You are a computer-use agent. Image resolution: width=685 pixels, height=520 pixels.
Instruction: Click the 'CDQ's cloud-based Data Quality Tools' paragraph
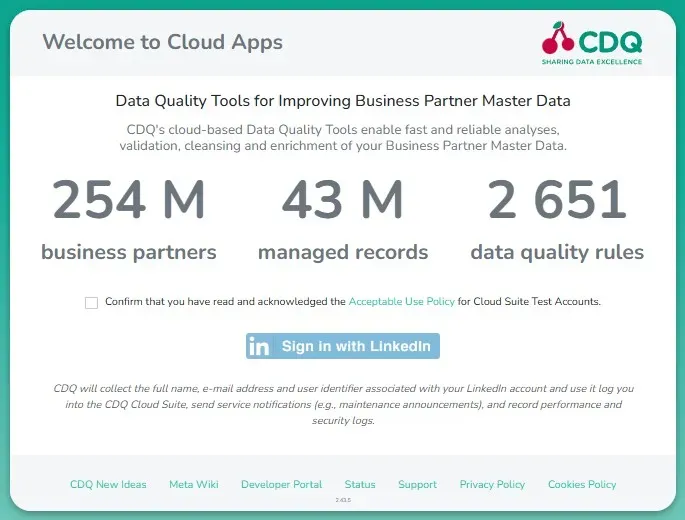pyautogui.click(x=343, y=138)
